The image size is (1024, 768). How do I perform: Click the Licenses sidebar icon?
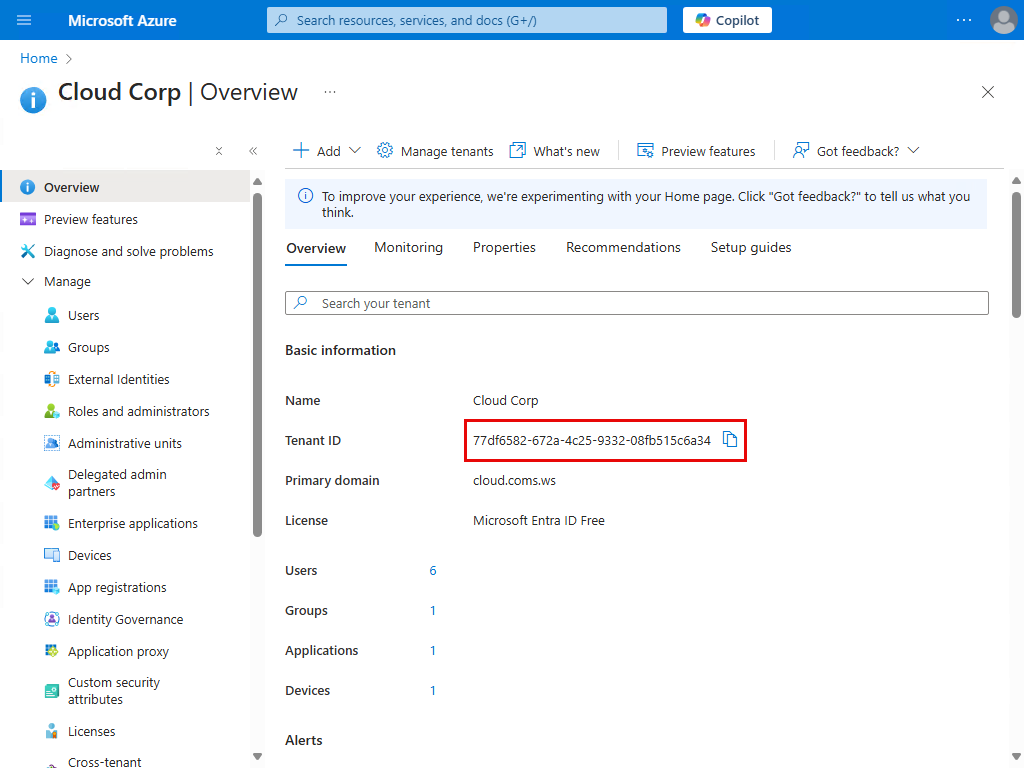pos(52,731)
